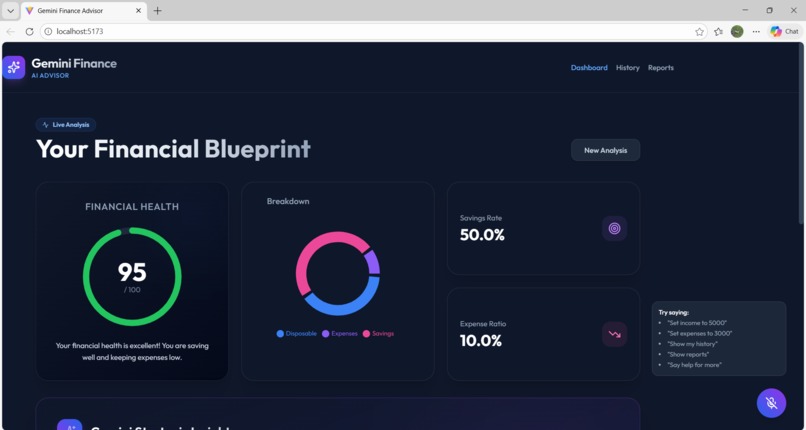Image resolution: width=806 pixels, height=430 pixels.
Task: Click the "Set income to 5000" suggestion
Action: click(x=697, y=323)
